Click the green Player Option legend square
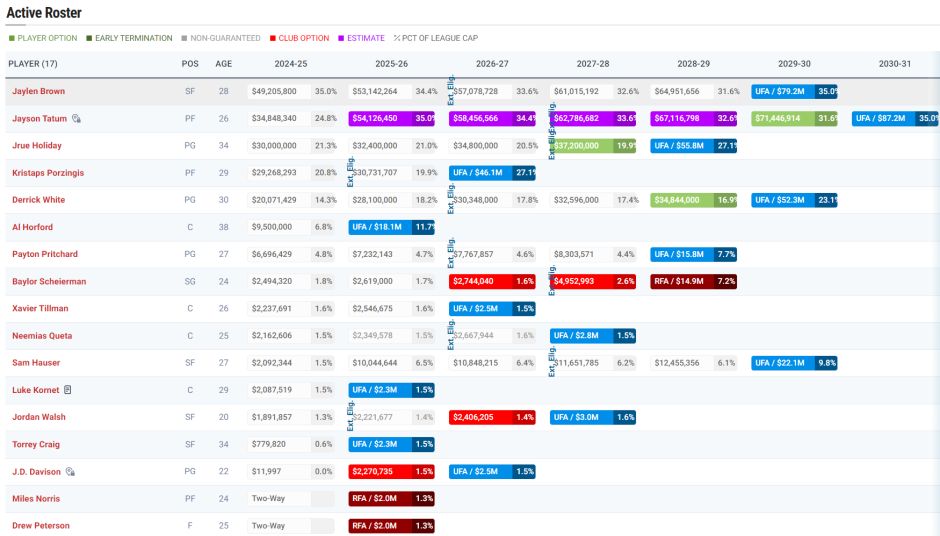Viewport: 940px width, 536px height. 12,38
